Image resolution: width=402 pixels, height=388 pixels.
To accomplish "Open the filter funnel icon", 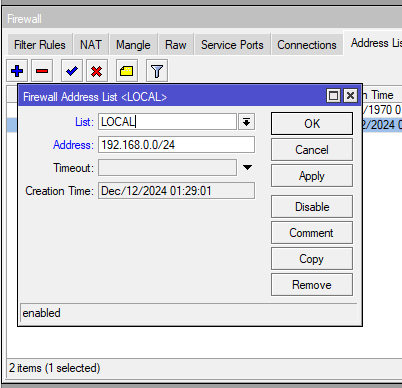I will (157, 71).
